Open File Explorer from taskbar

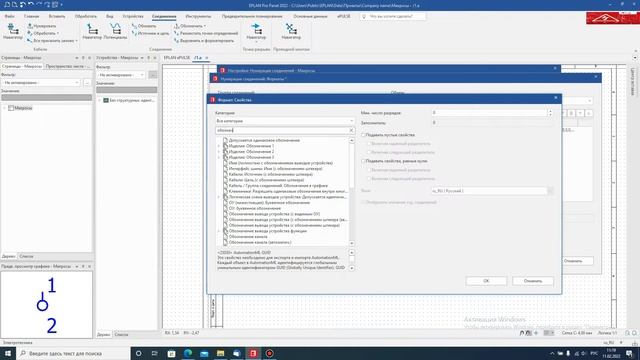[220, 353]
